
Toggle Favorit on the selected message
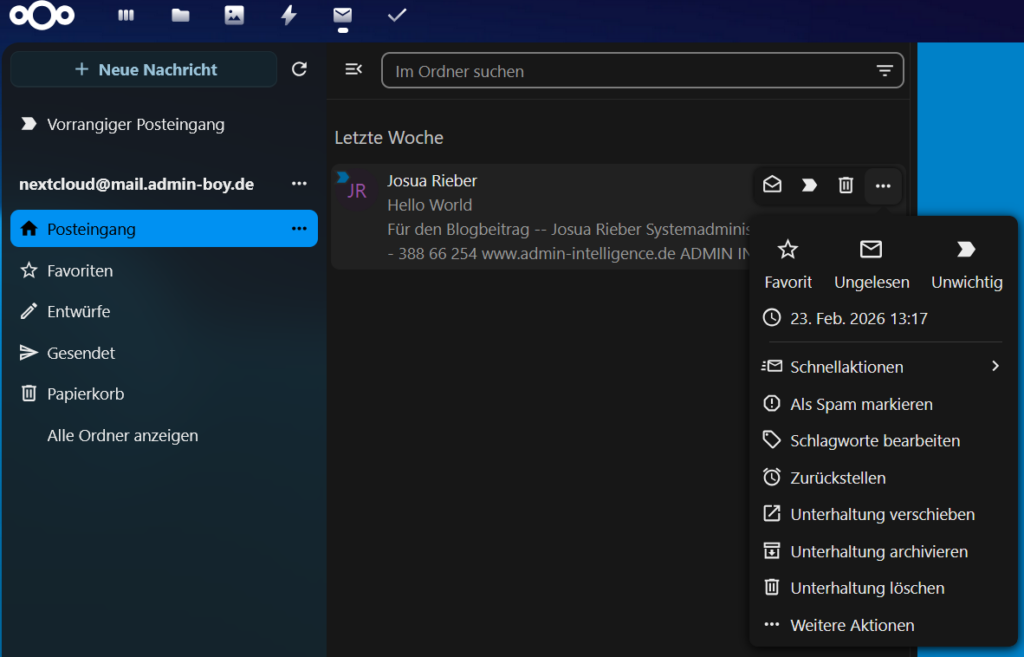tap(787, 261)
